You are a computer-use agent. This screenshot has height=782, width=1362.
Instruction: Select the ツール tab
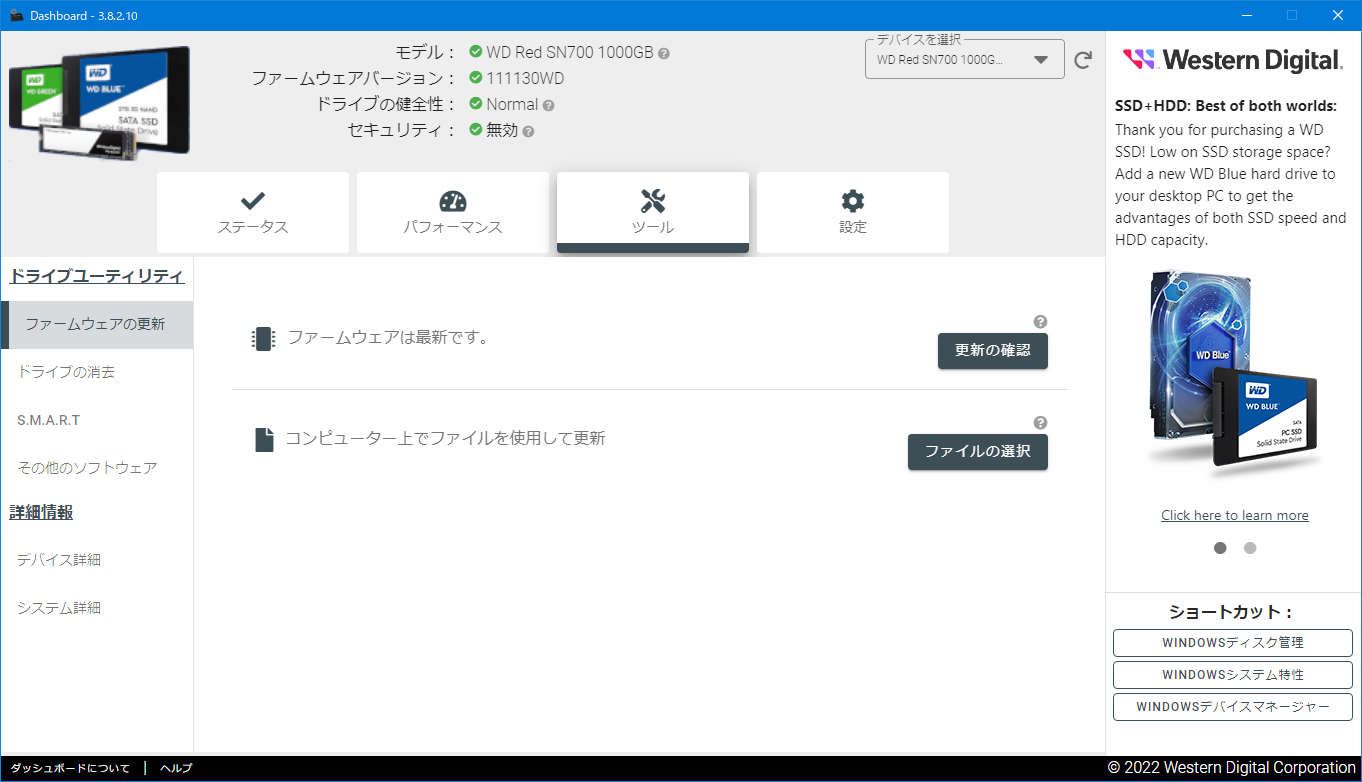coord(653,212)
